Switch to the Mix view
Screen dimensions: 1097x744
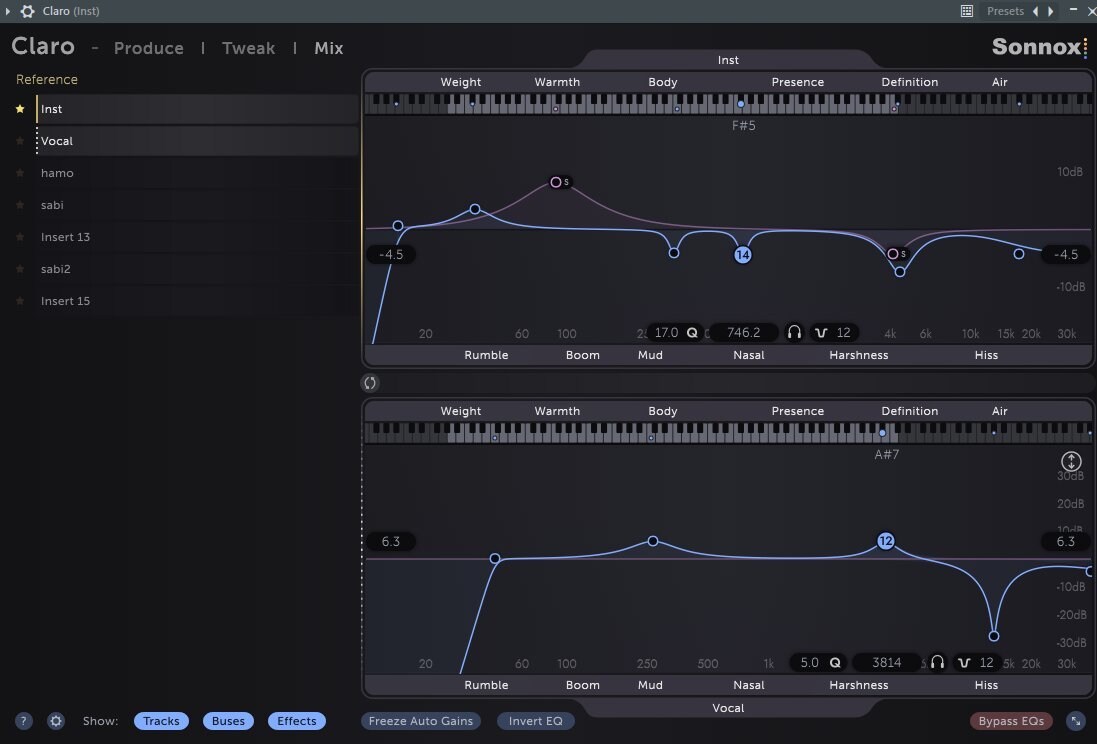pyautogui.click(x=329, y=48)
